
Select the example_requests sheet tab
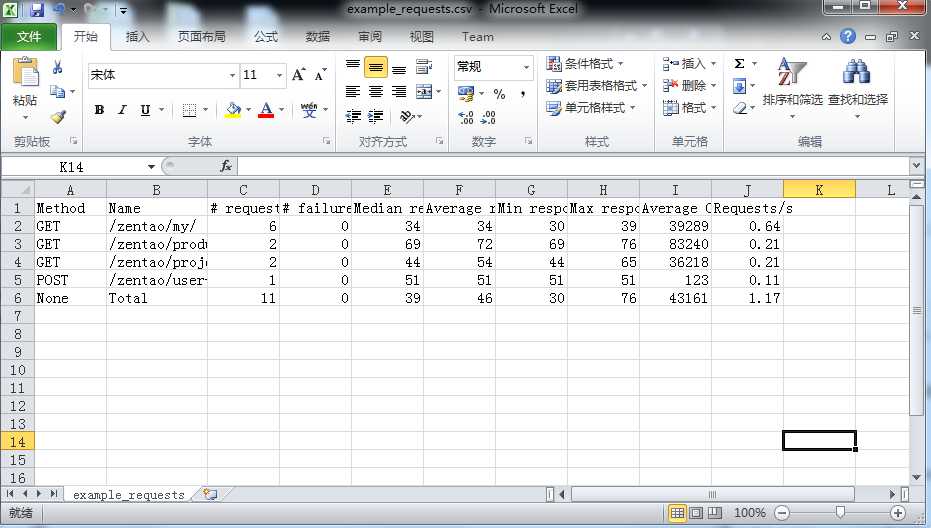[x=129, y=495]
